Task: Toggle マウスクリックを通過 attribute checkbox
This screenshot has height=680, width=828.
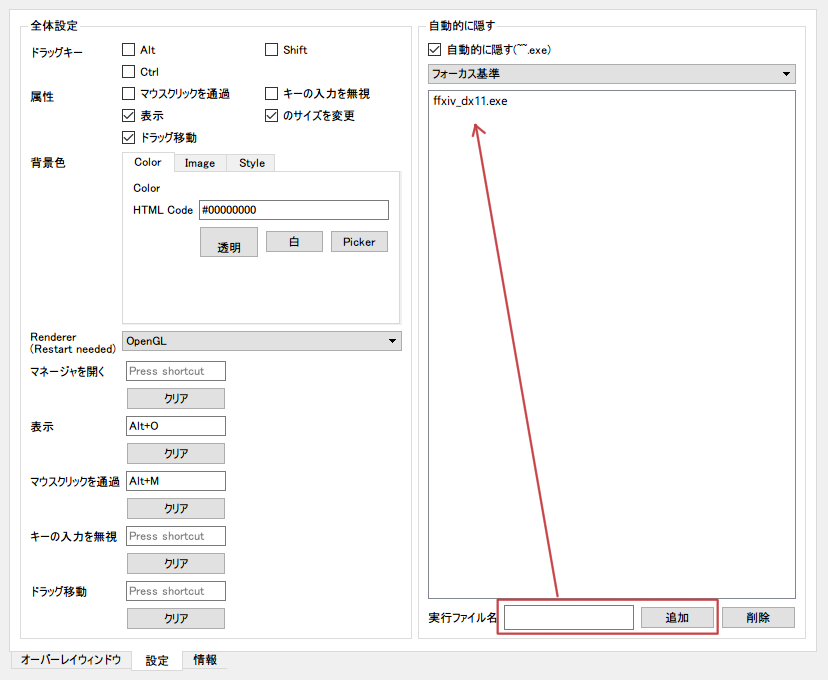Action: [x=128, y=93]
